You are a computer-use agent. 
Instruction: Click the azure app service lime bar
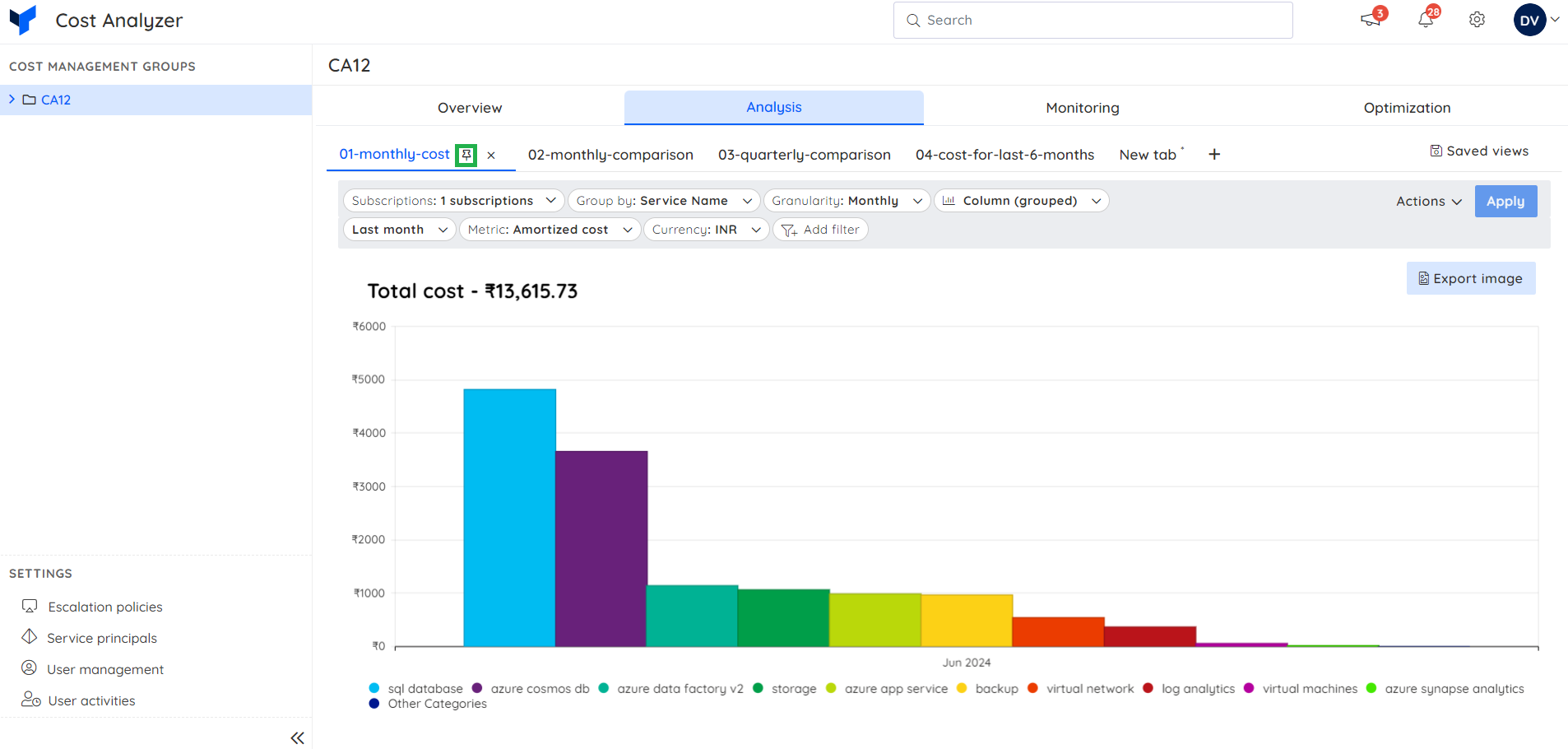coord(875,620)
